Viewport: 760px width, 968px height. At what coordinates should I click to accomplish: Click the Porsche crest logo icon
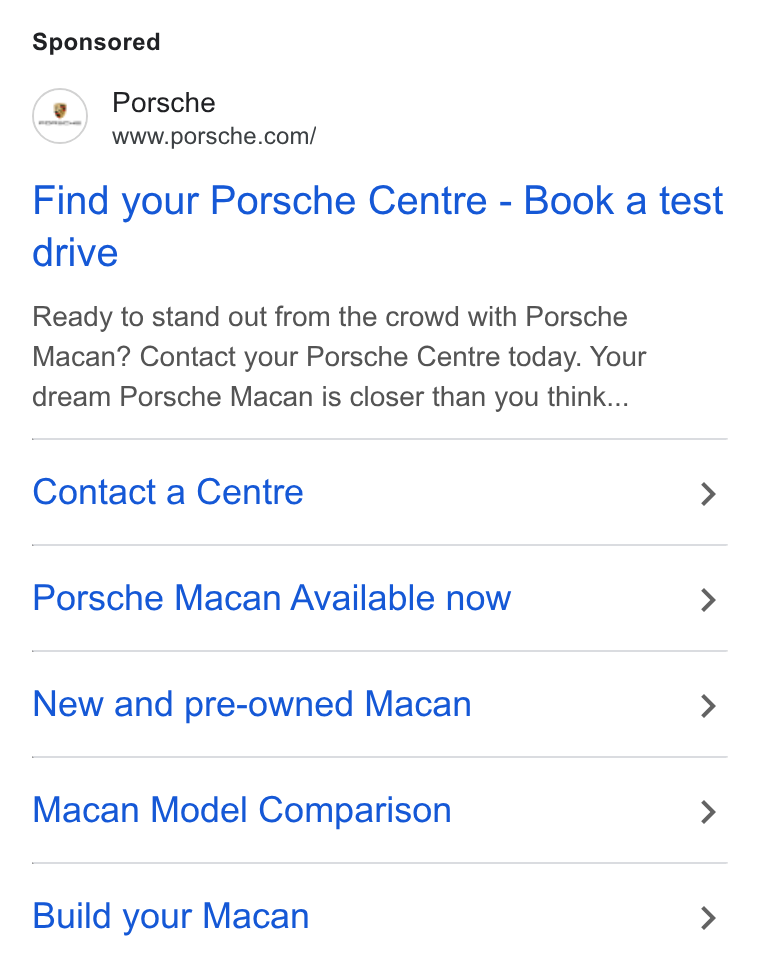coord(60,116)
